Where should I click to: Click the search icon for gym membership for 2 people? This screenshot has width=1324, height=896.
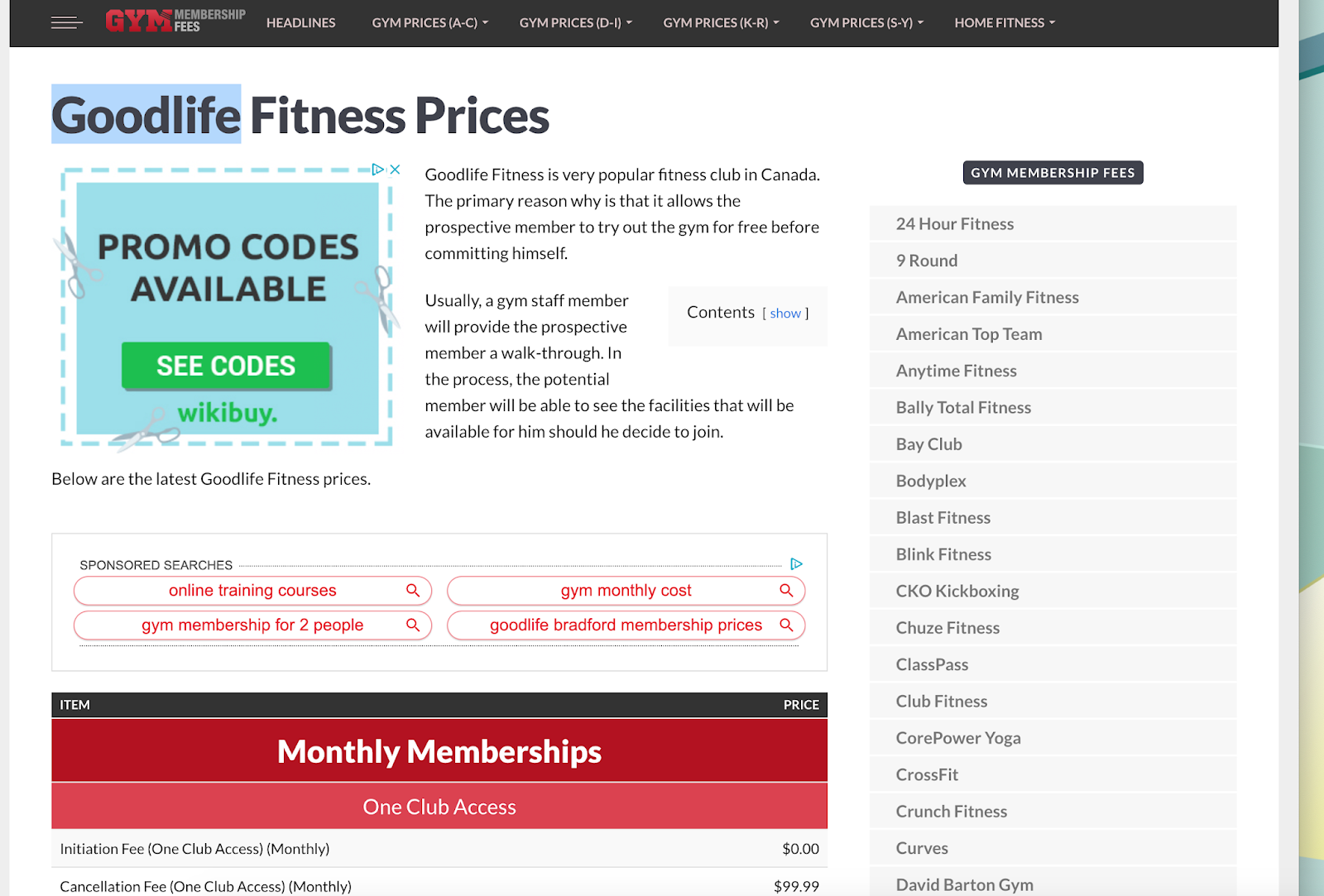coord(413,625)
